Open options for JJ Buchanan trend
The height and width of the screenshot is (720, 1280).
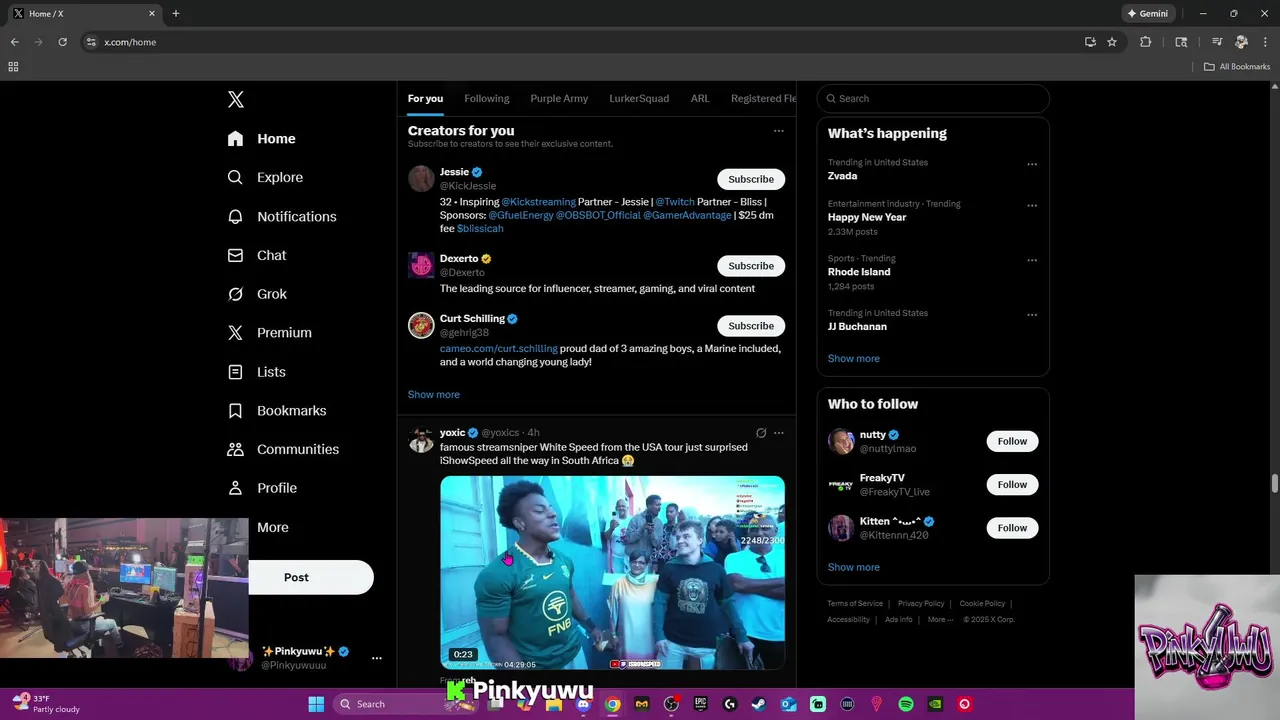point(1032,315)
